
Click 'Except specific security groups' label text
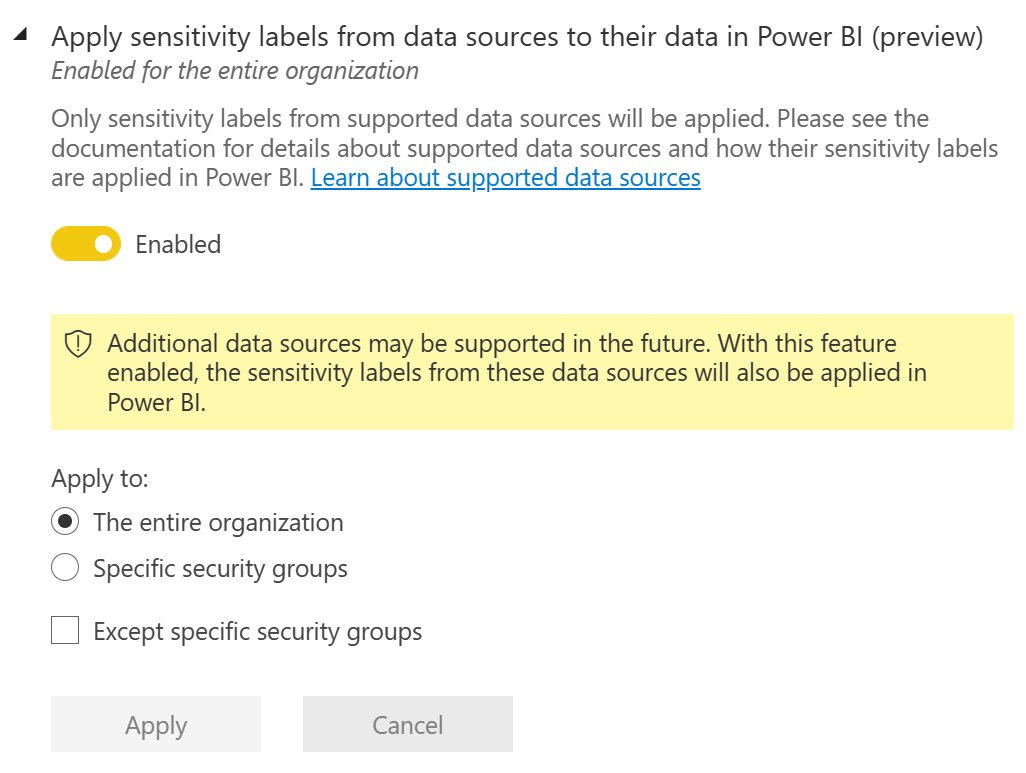(x=257, y=632)
